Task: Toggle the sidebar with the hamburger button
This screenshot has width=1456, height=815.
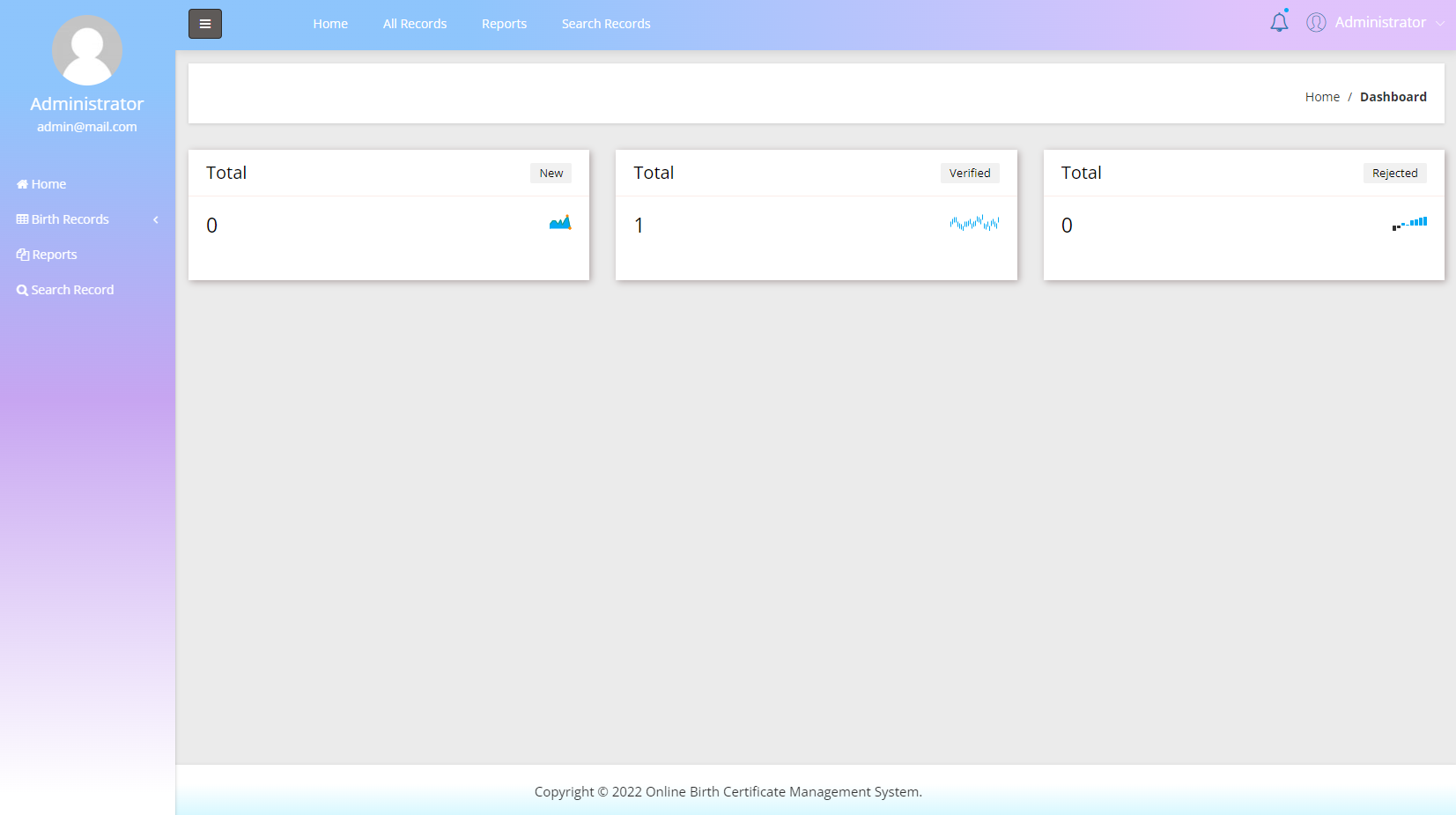Action: tap(205, 24)
